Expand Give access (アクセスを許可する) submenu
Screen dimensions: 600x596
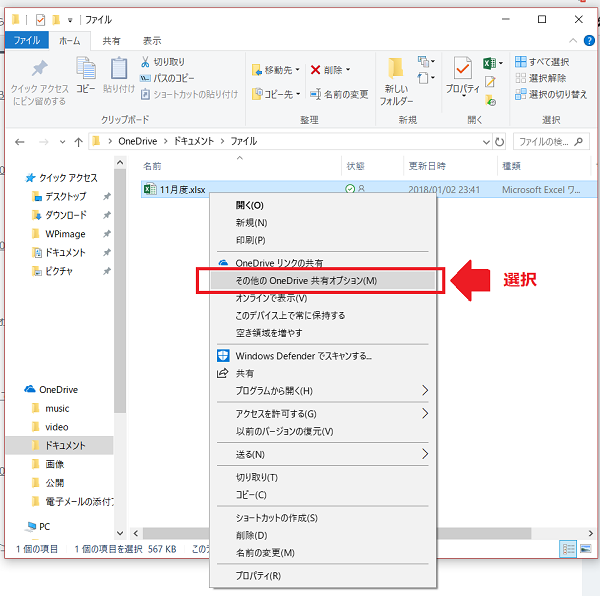coord(425,414)
